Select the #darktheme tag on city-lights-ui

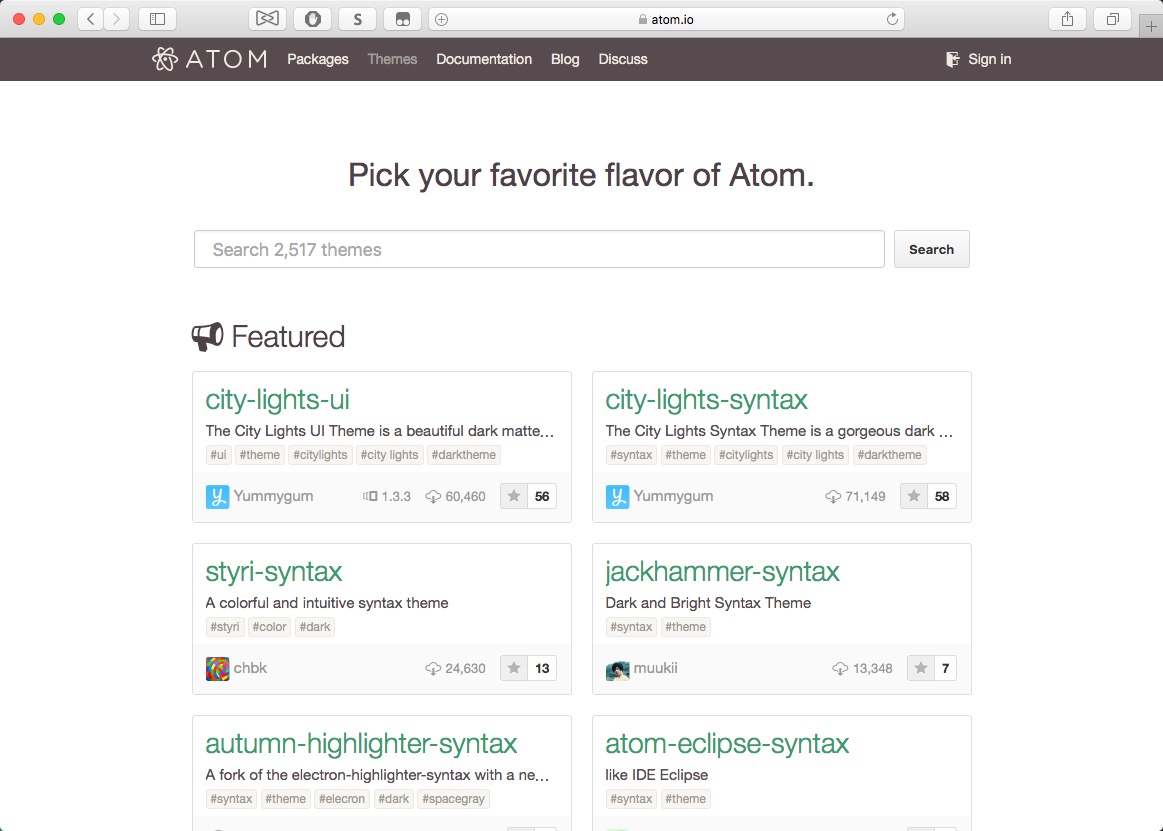point(464,455)
